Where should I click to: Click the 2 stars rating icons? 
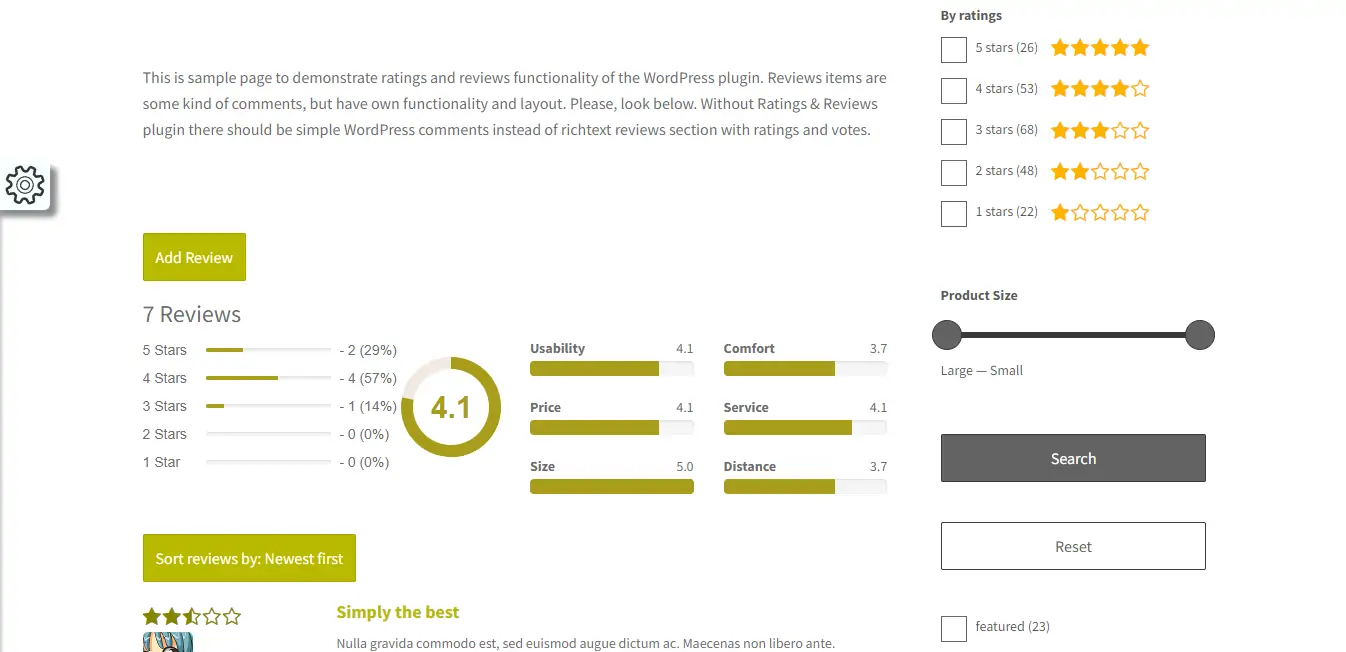coord(1099,171)
